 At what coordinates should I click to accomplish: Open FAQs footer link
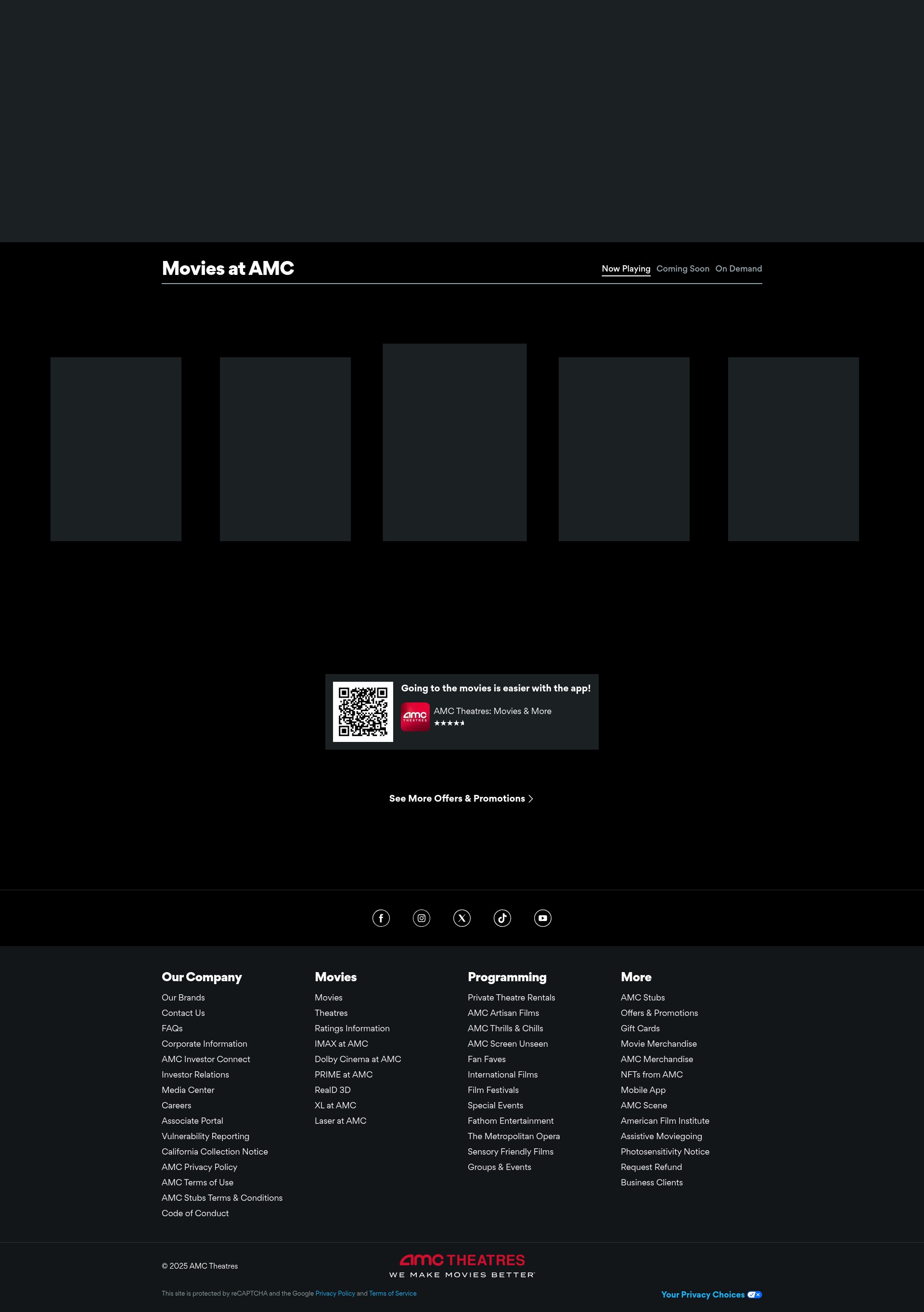pyautogui.click(x=172, y=1028)
